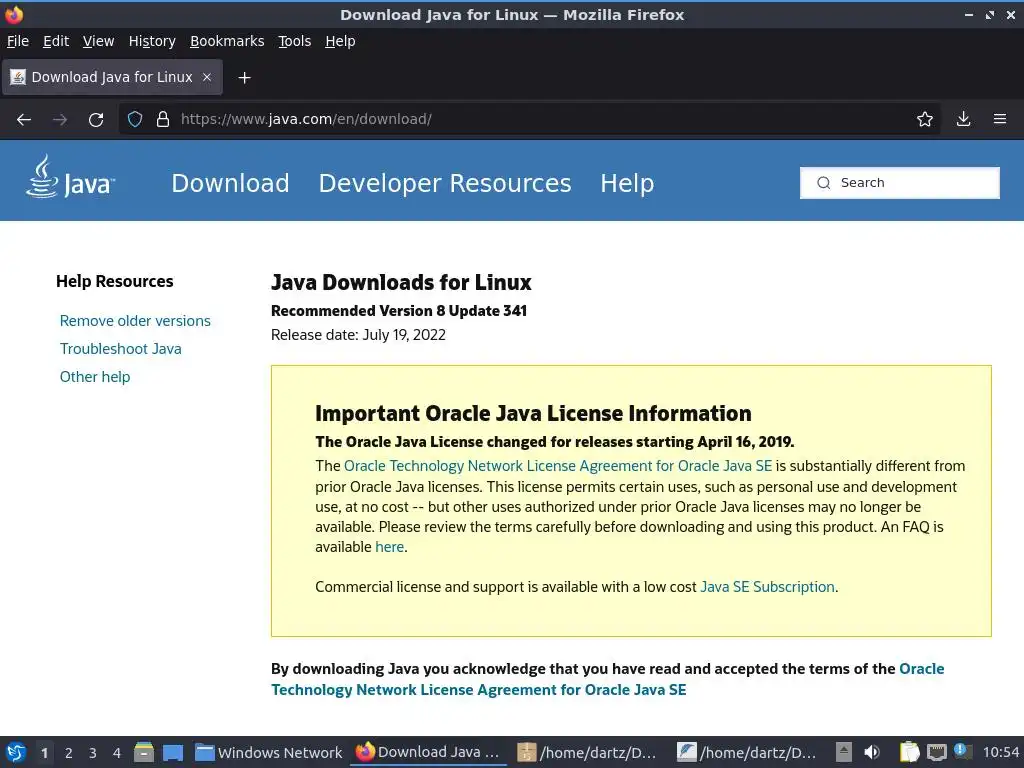Screen dimensions: 1024x768
Task: Open the Edit menu
Action: [x=56, y=41]
